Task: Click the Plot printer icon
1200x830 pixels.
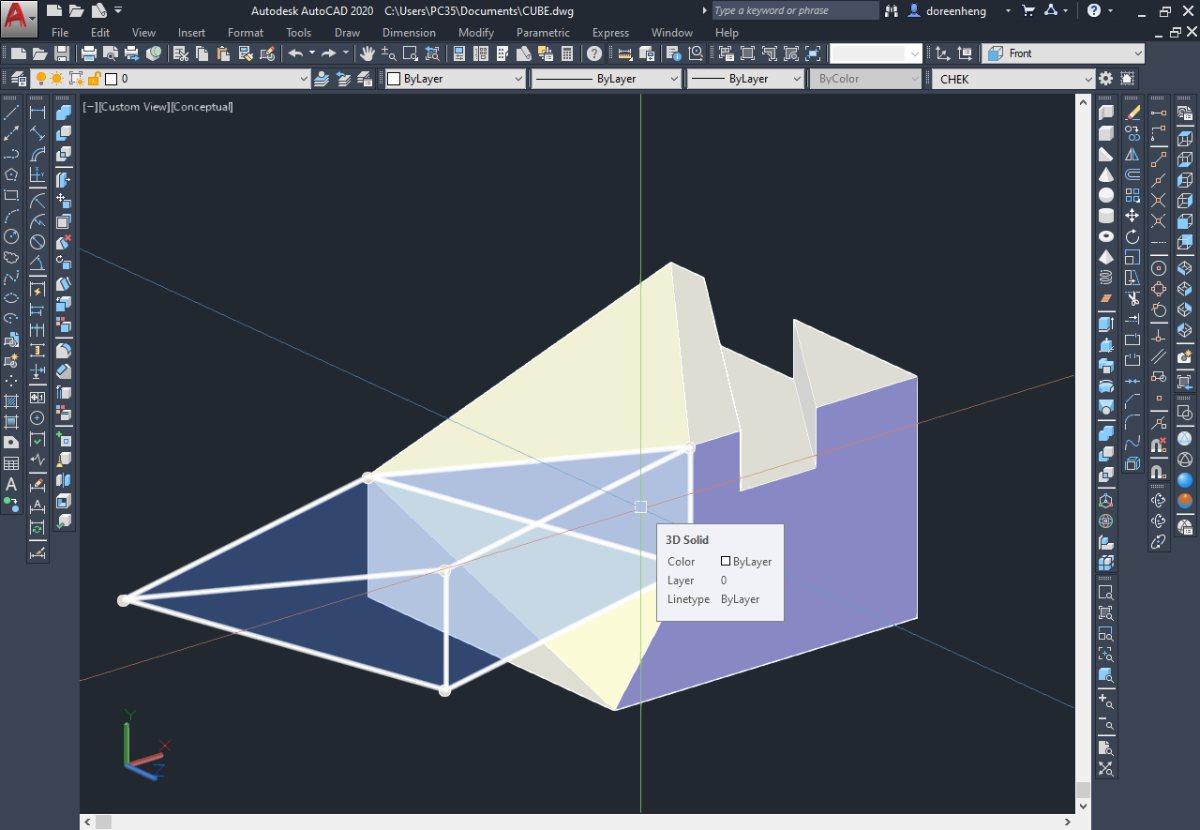Action: 89,53
